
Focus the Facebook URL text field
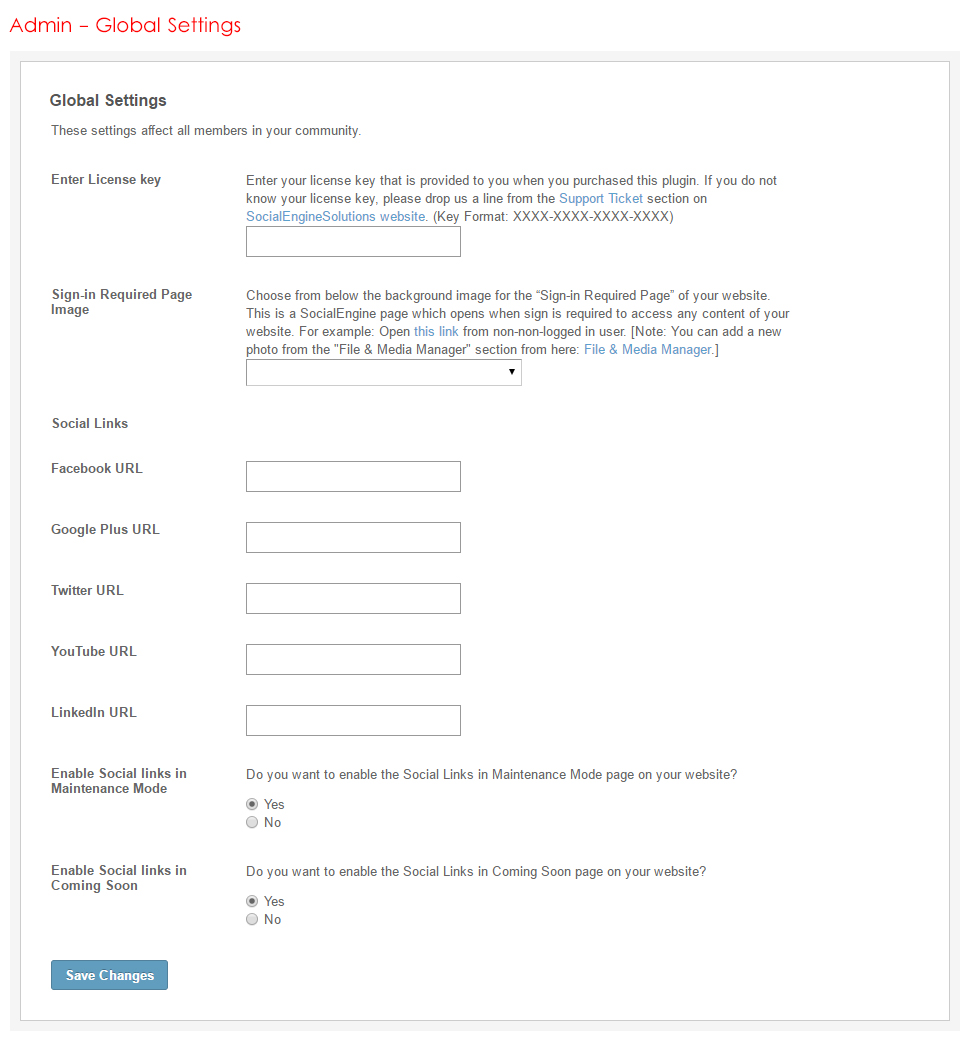(353, 477)
